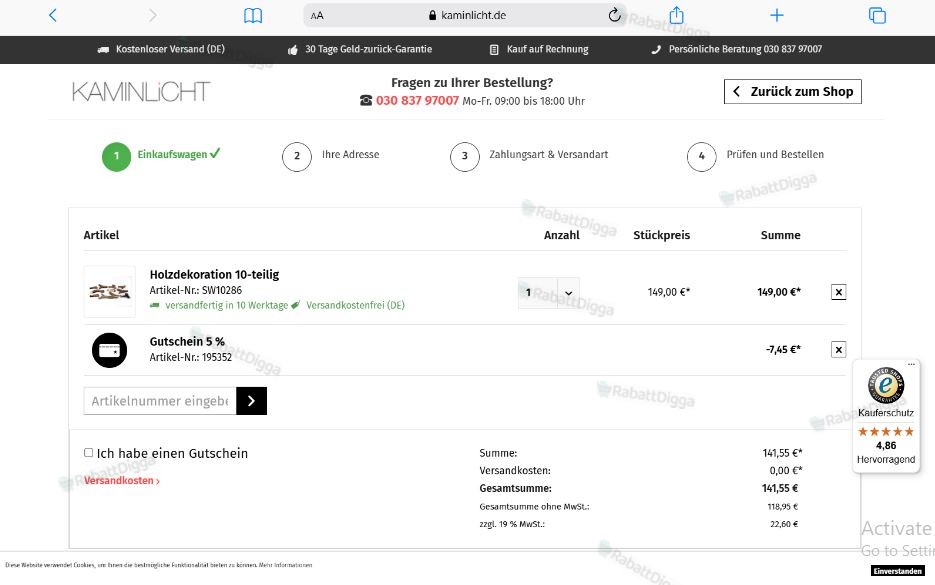Click the Gutschein 5 % title

187,342
